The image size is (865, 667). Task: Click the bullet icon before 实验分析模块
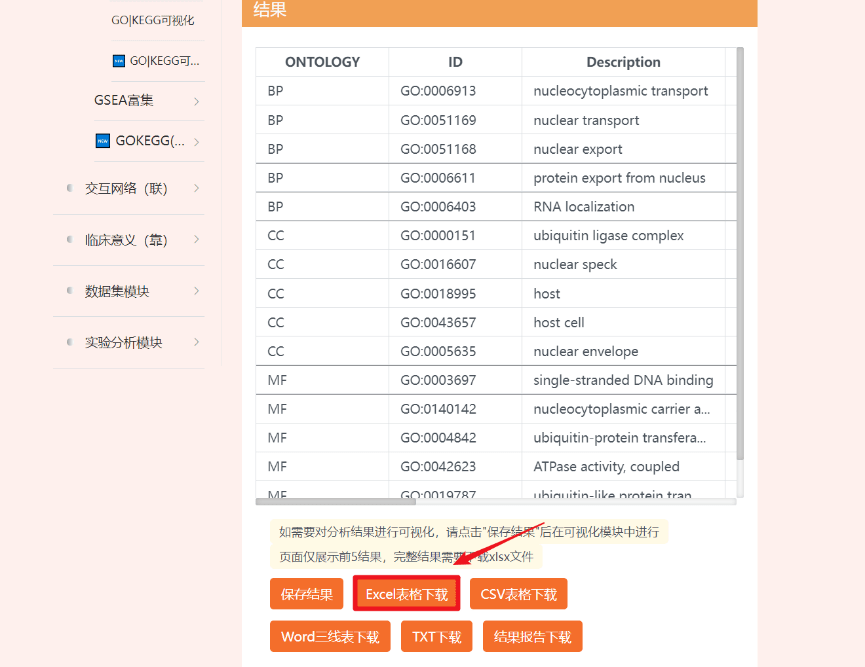69,342
